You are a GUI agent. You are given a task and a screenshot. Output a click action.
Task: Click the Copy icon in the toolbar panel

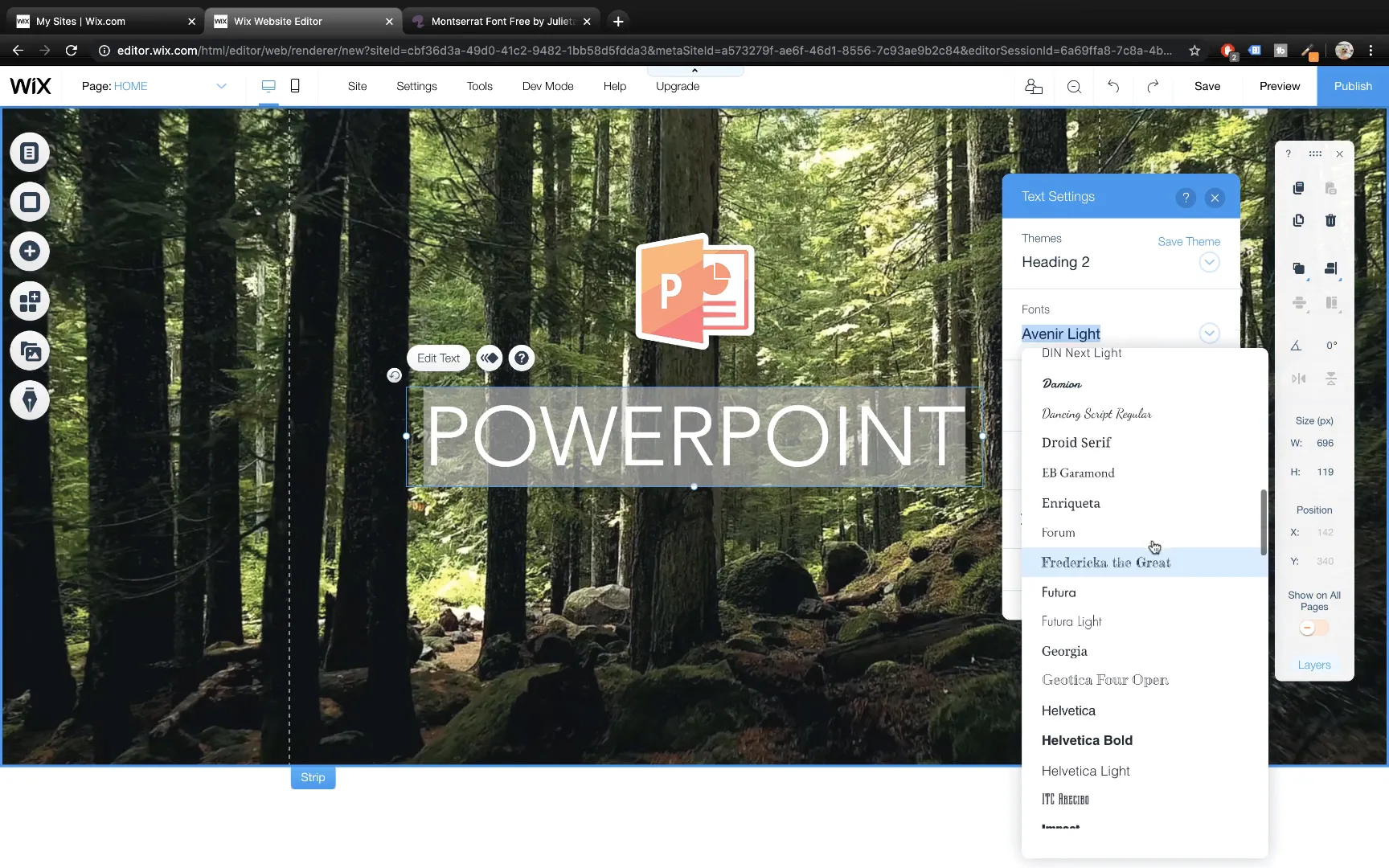tap(1298, 188)
